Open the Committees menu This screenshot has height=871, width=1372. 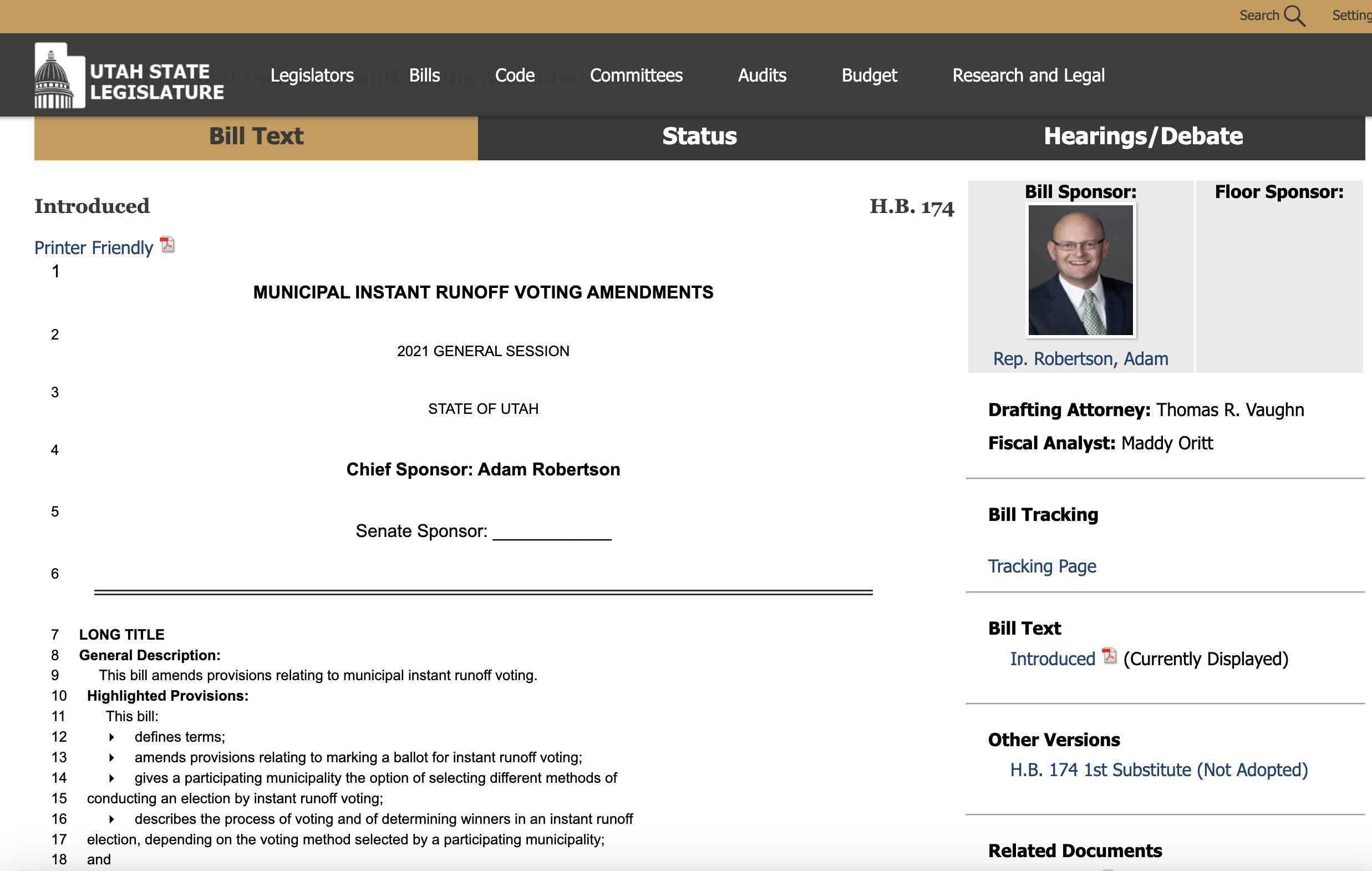[636, 75]
